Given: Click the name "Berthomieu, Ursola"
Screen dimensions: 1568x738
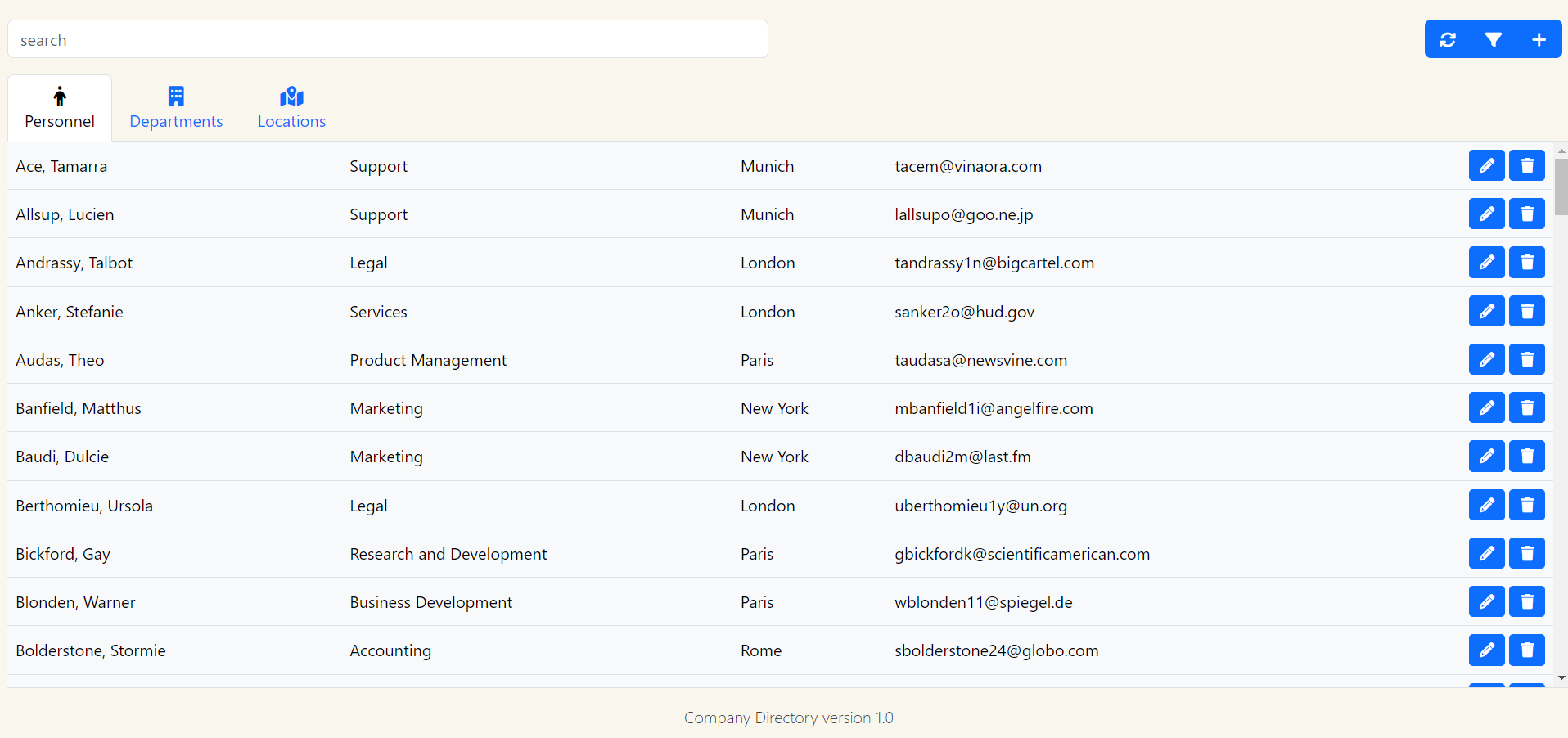Looking at the screenshot, I should 84,506.
